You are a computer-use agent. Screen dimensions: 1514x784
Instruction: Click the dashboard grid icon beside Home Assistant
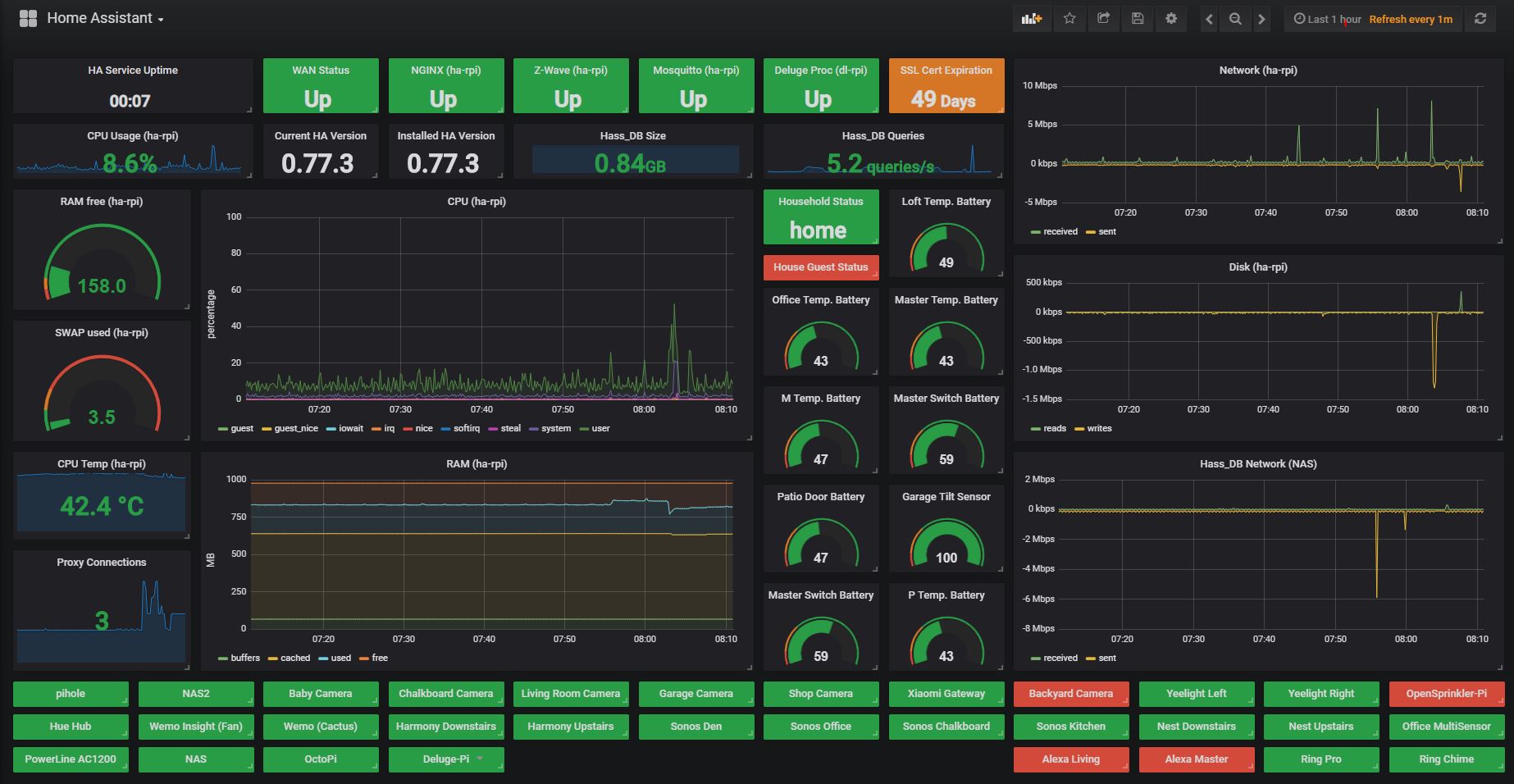point(28,18)
